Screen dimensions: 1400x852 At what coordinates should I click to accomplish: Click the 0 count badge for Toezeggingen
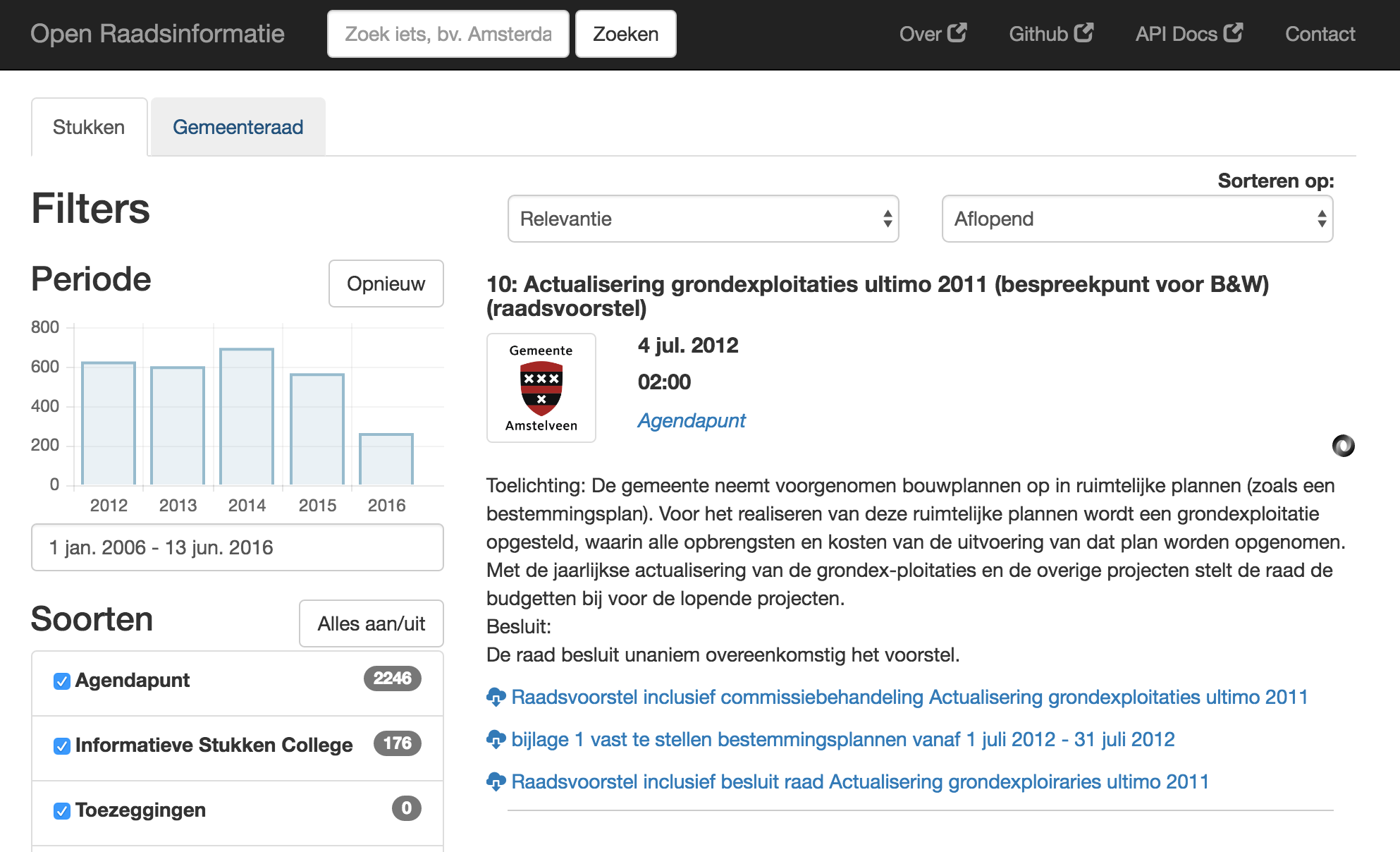(x=407, y=808)
